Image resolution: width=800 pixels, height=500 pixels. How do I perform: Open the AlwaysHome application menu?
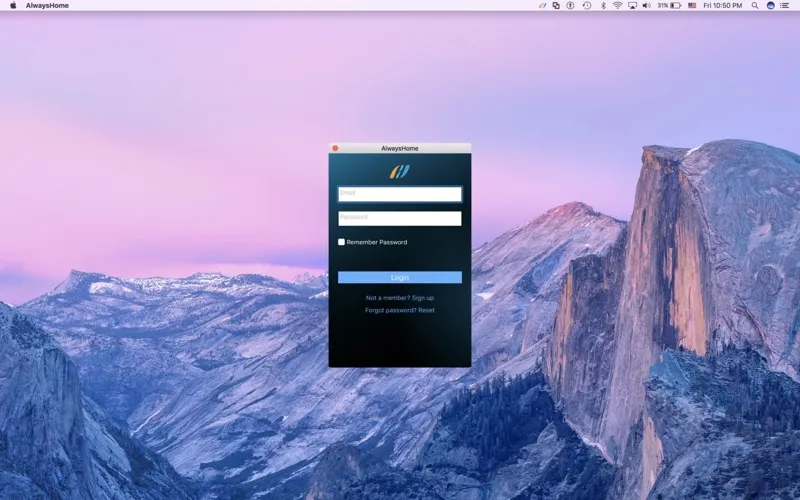[x=47, y=6]
